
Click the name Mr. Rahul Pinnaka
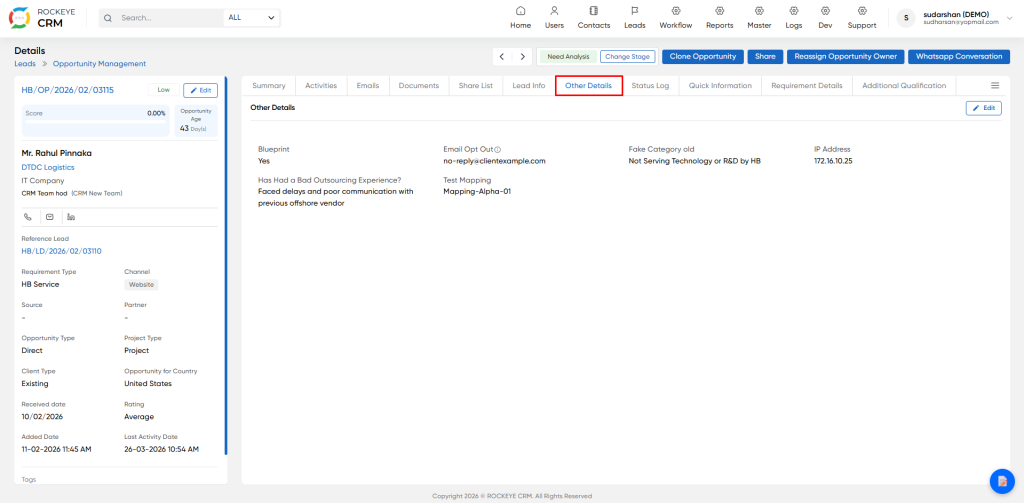click(57, 154)
